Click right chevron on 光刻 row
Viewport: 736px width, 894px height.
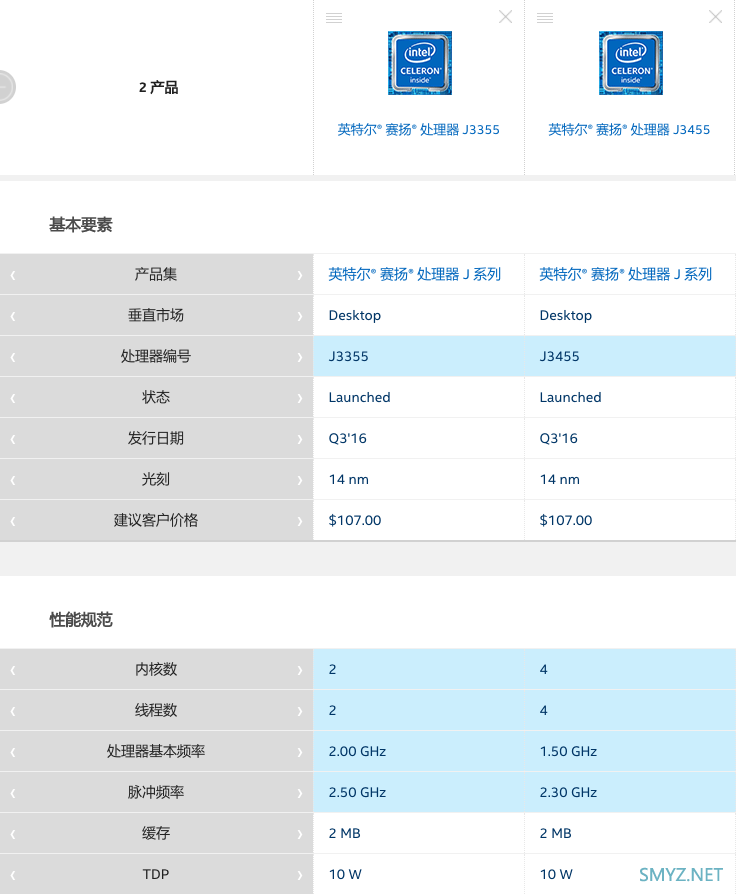pyautogui.click(x=300, y=481)
